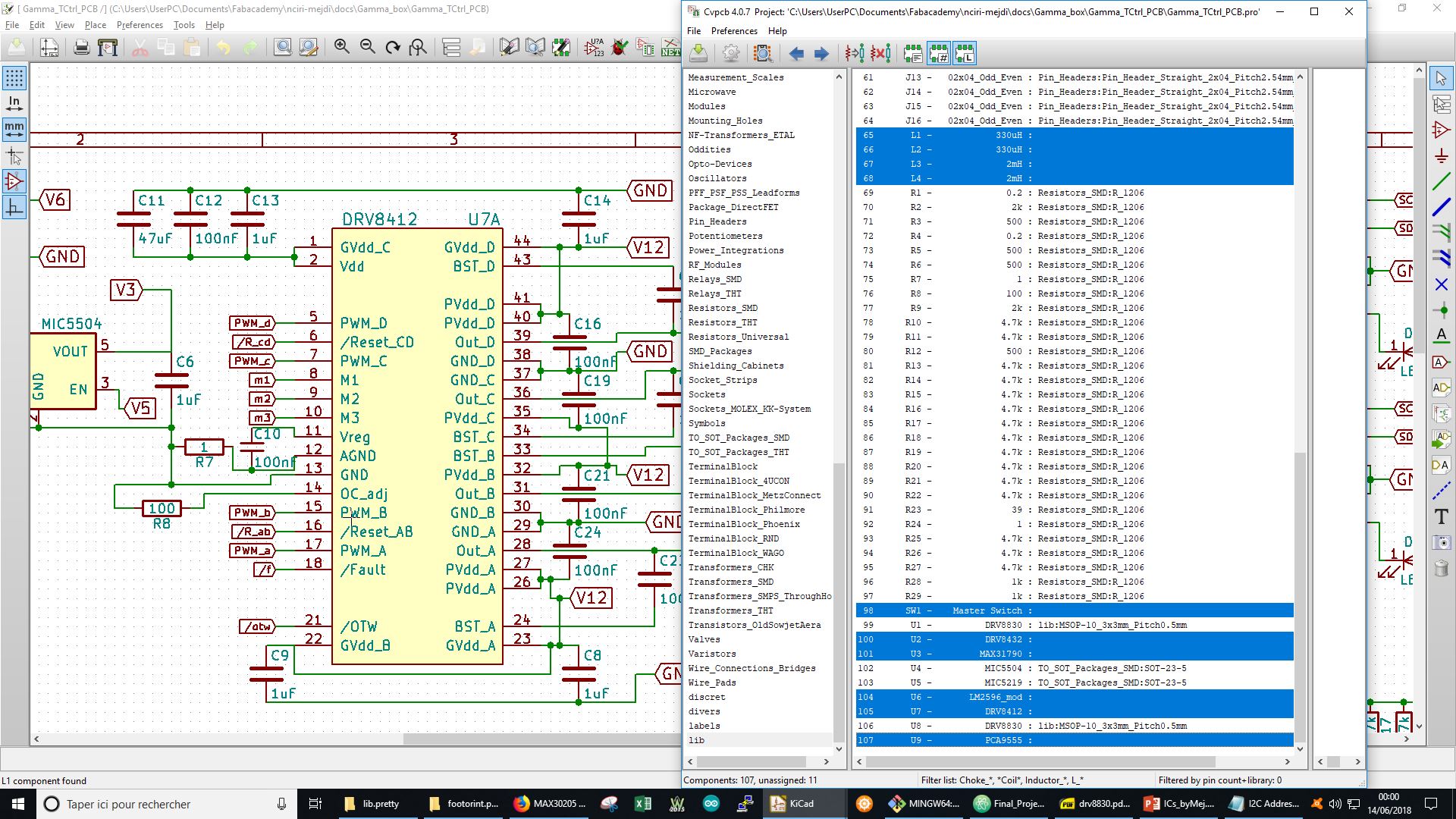Click the annotate schematic components icon
Image resolution: width=1456 pixels, height=819 pixels.
594,48
